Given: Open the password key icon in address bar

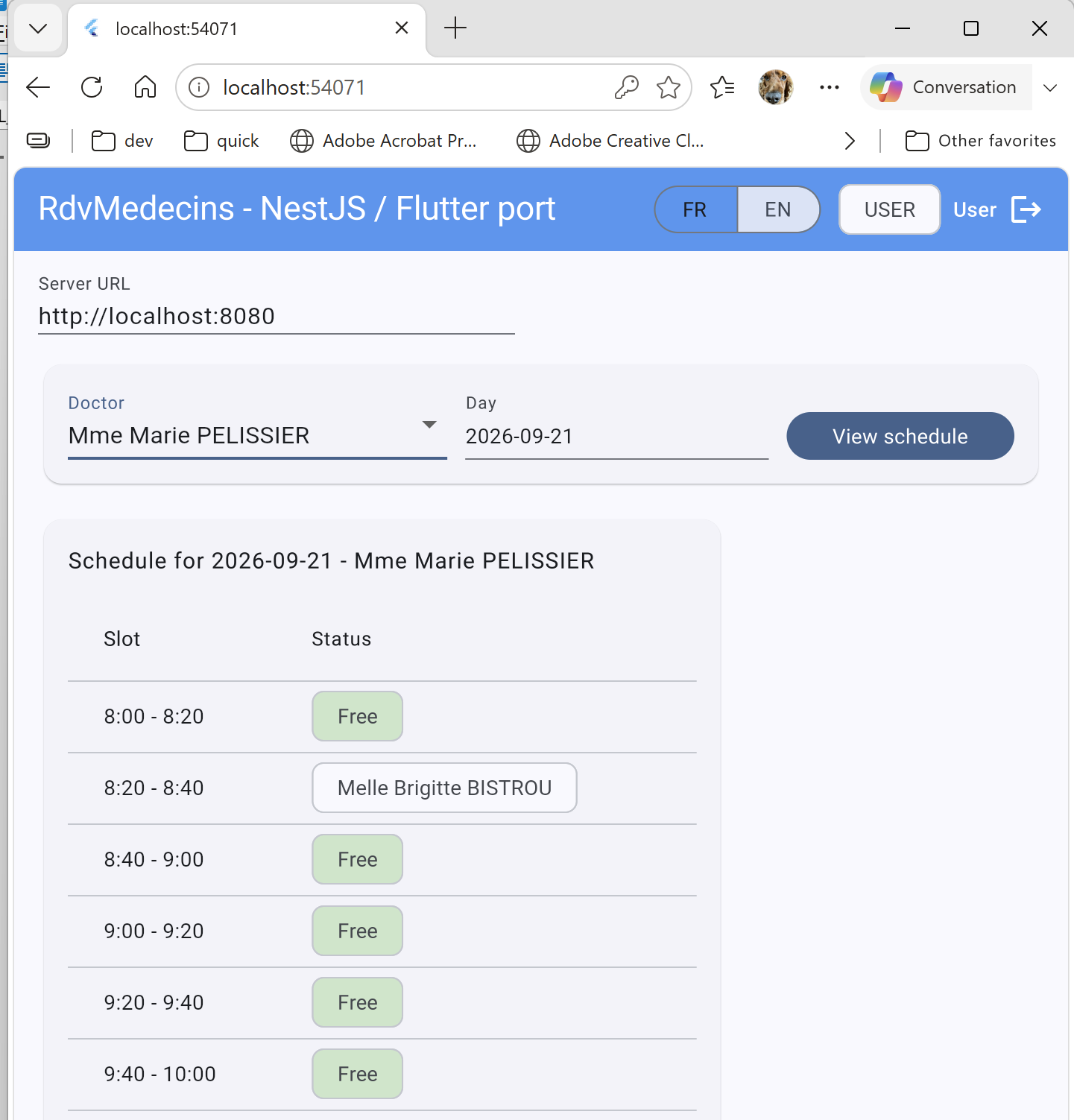Looking at the screenshot, I should 627,87.
